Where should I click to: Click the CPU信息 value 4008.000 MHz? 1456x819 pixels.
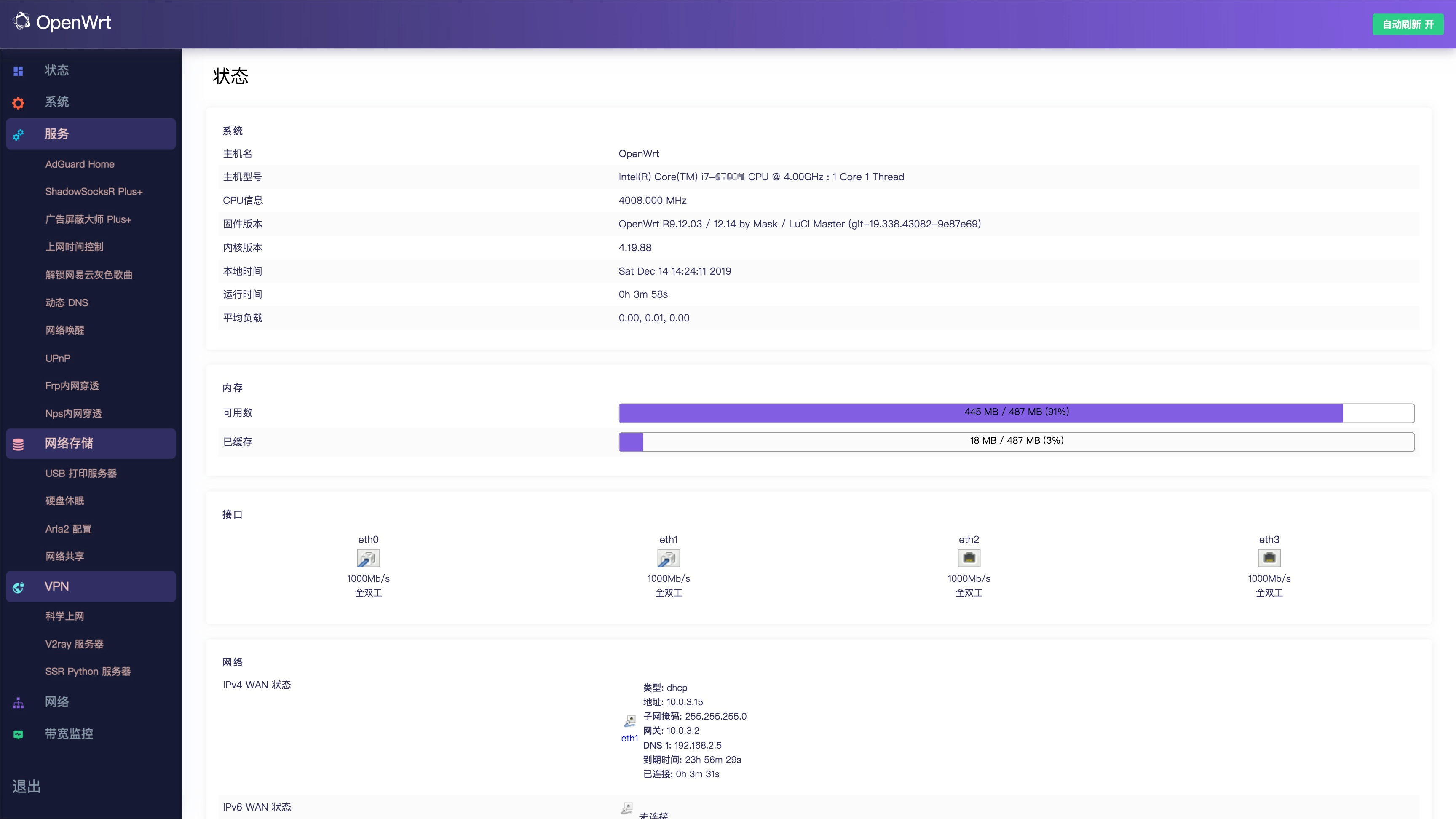(652, 201)
